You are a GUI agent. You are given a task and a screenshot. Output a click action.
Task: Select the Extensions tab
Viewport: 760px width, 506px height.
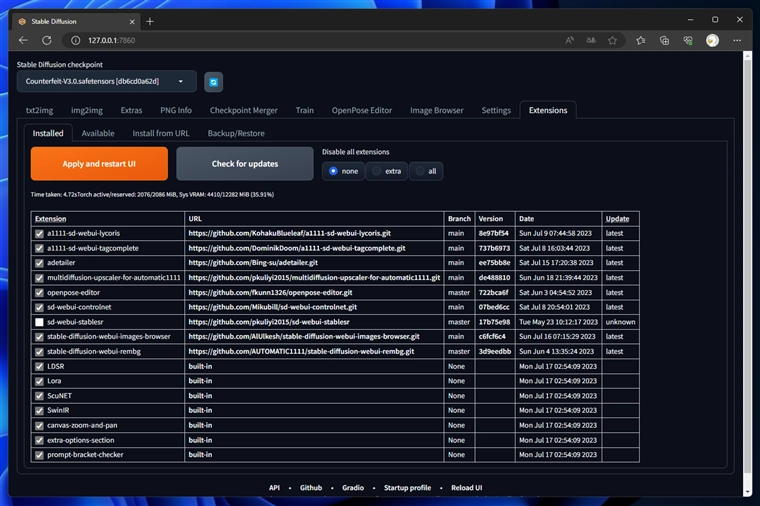pyautogui.click(x=548, y=111)
